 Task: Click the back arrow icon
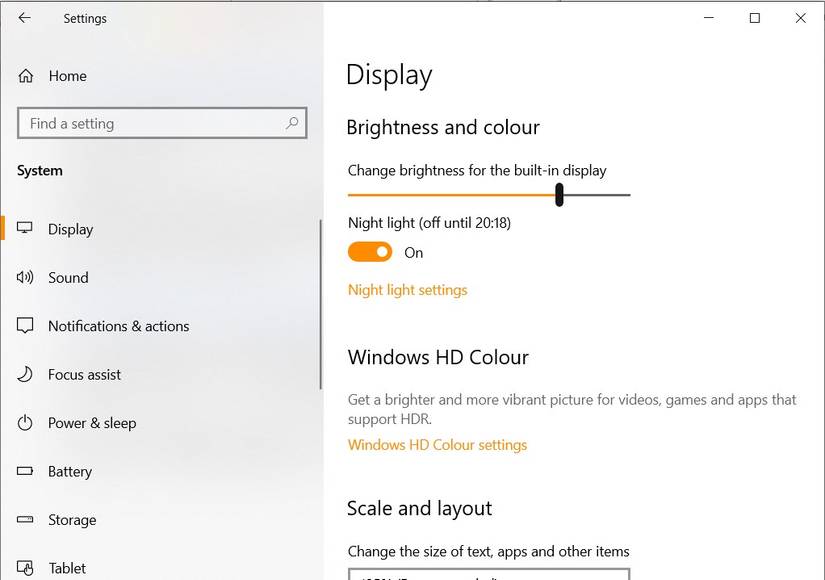tap(24, 18)
